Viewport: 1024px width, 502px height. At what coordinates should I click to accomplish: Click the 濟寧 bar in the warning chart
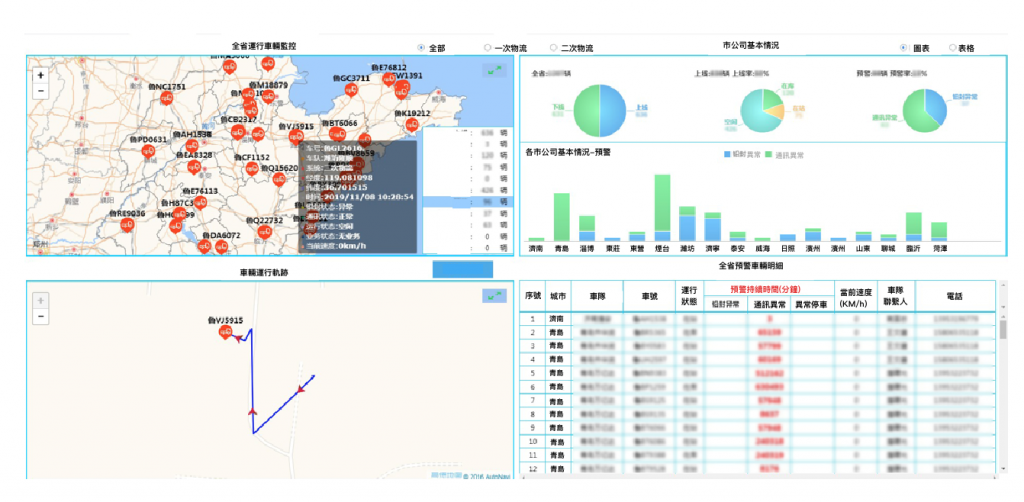(712, 227)
